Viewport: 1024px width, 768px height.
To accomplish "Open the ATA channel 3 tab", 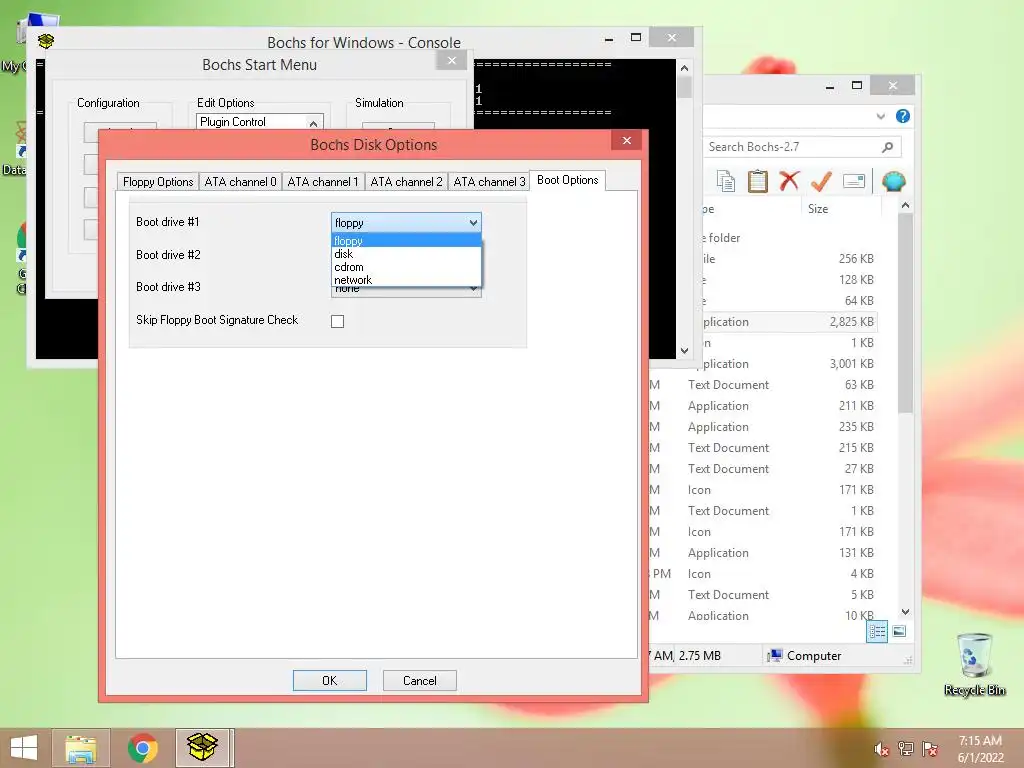I will tap(489, 182).
